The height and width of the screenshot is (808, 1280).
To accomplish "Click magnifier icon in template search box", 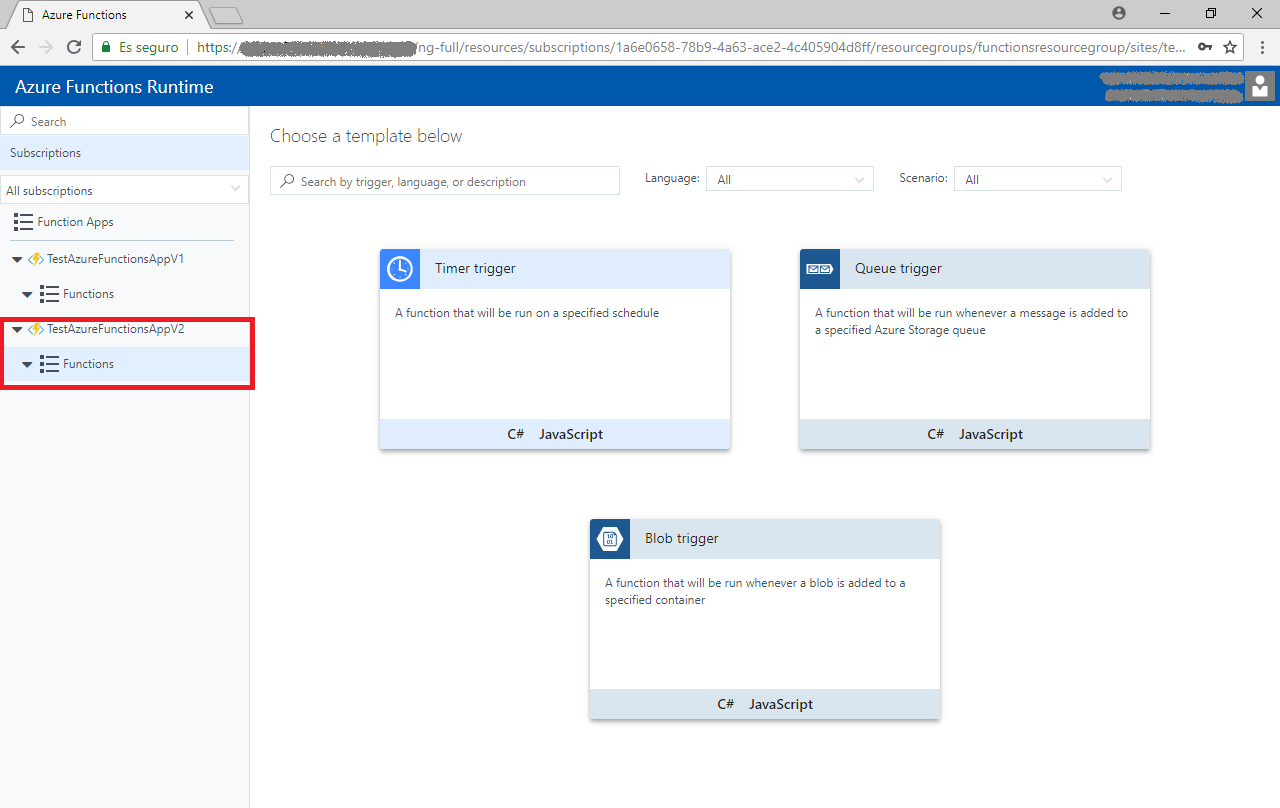I will click(x=288, y=182).
